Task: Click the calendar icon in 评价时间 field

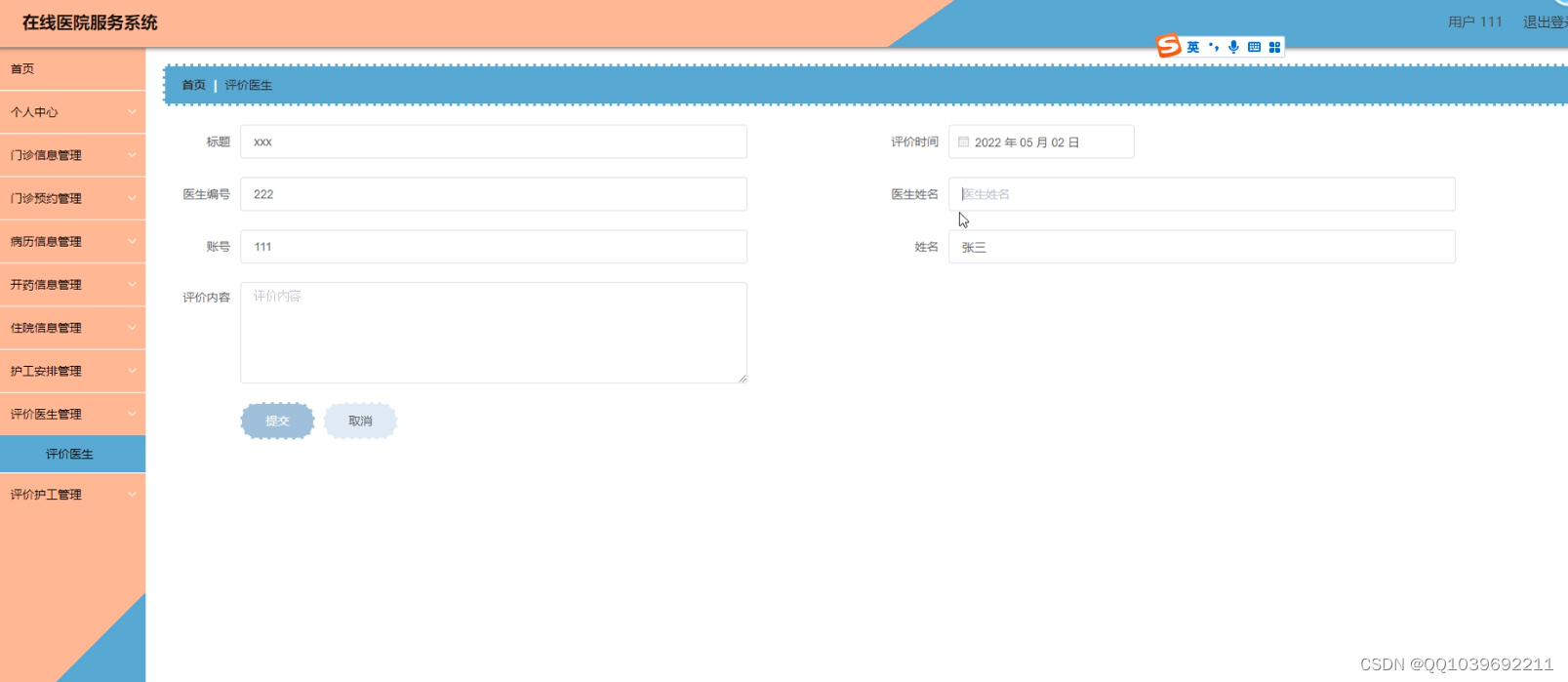Action: pyautogui.click(x=963, y=142)
